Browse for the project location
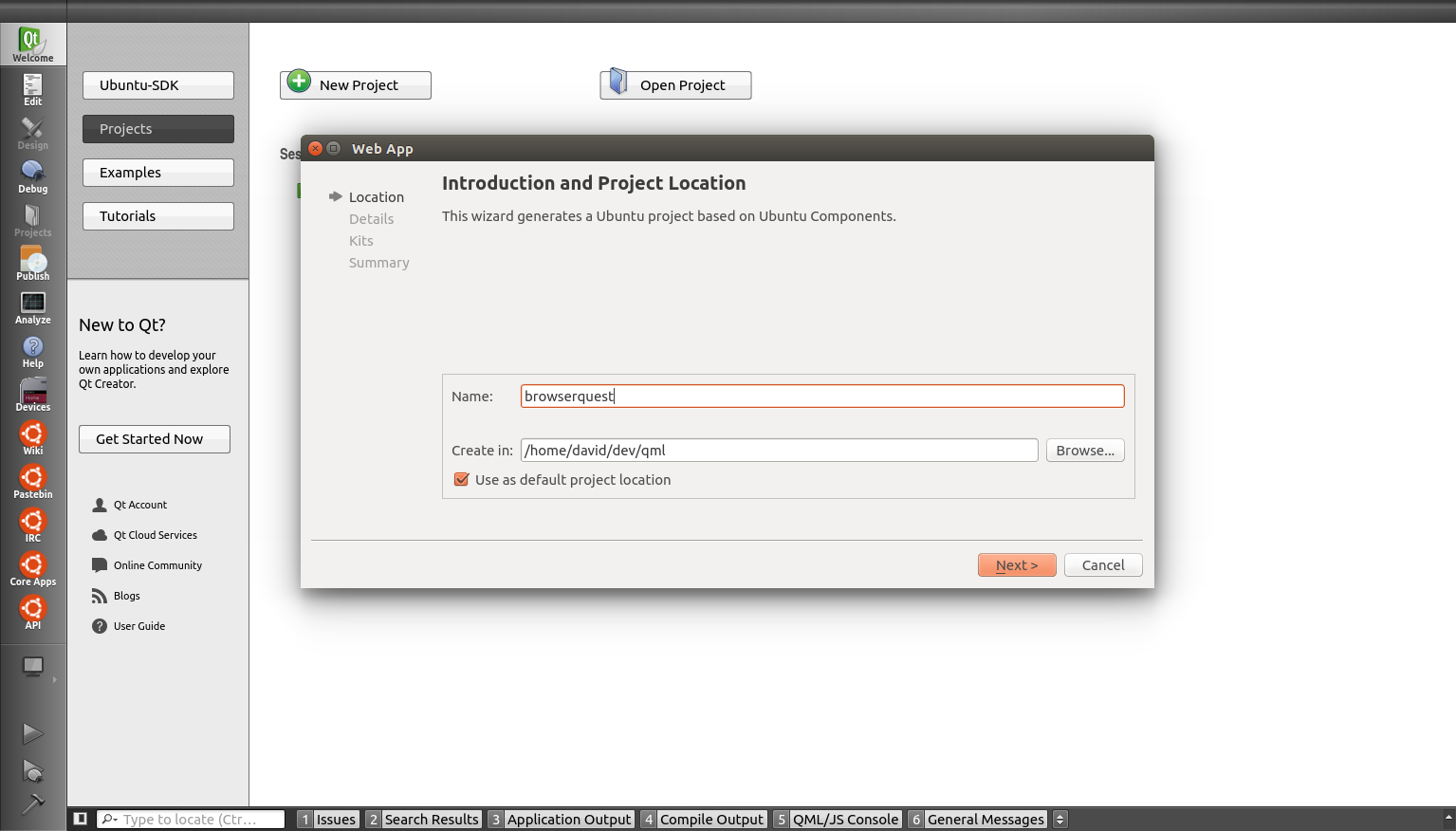The width and height of the screenshot is (1456, 831). pos(1085,451)
